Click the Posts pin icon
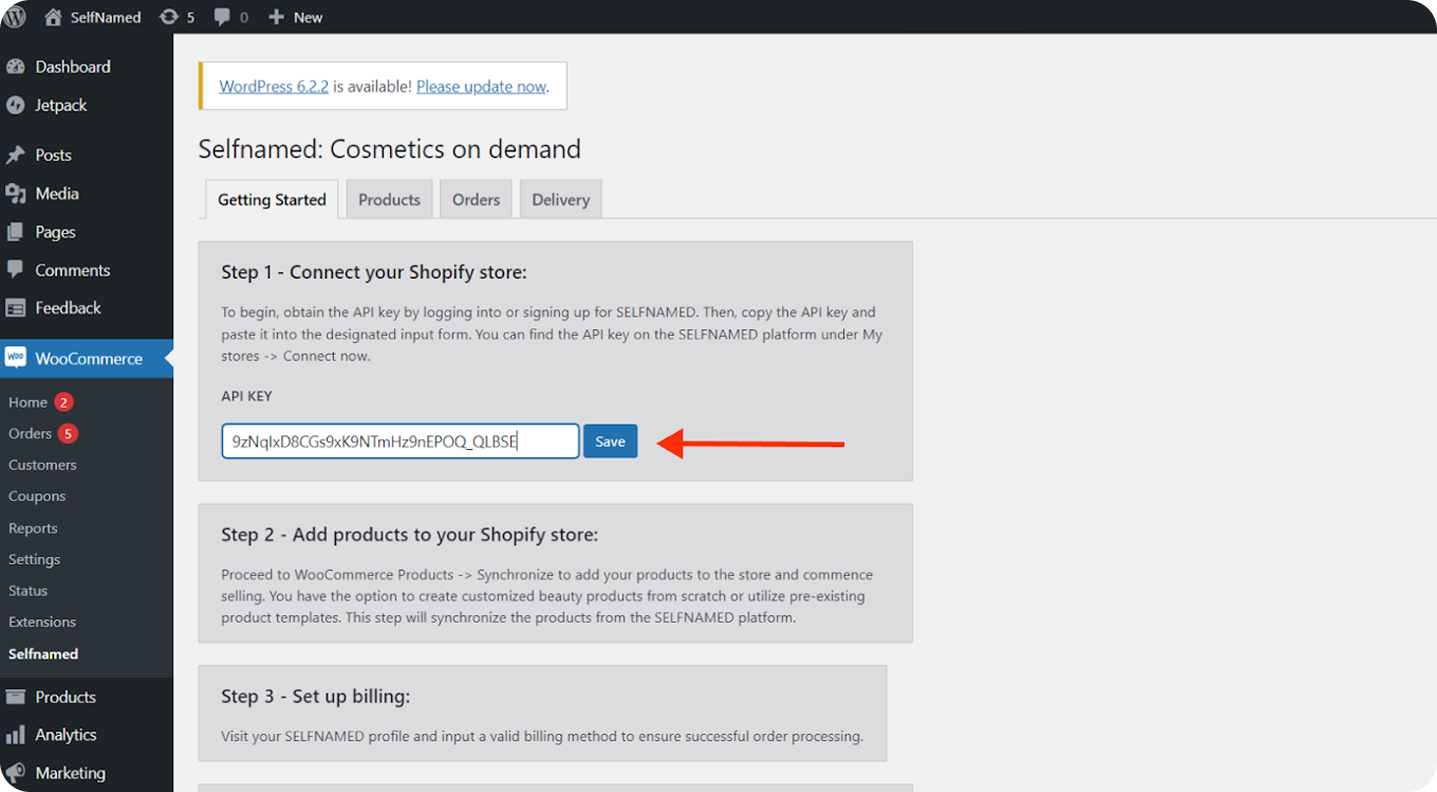Image resolution: width=1437 pixels, height=792 pixels. (x=15, y=155)
